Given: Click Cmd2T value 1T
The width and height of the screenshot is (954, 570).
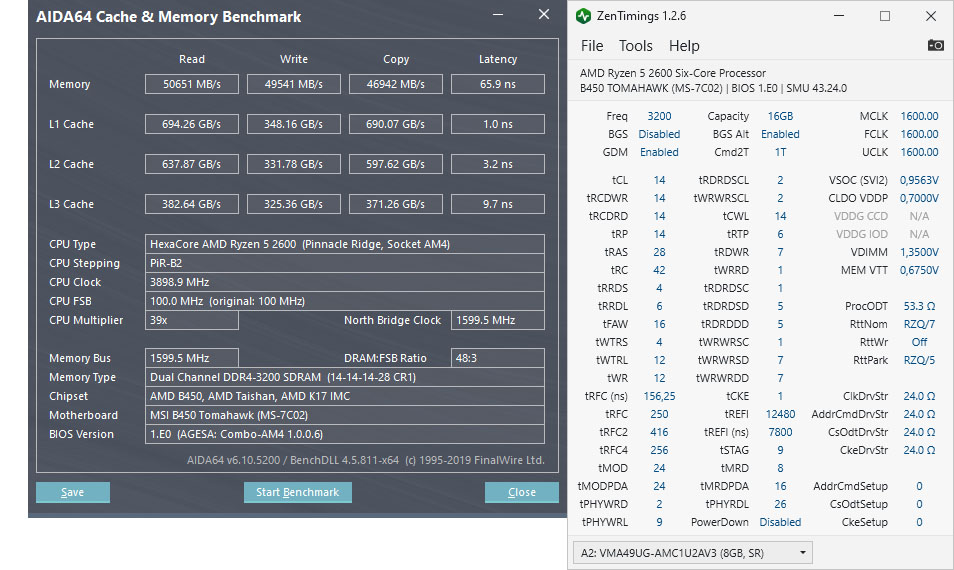Looking at the screenshot, I should 780,152.
